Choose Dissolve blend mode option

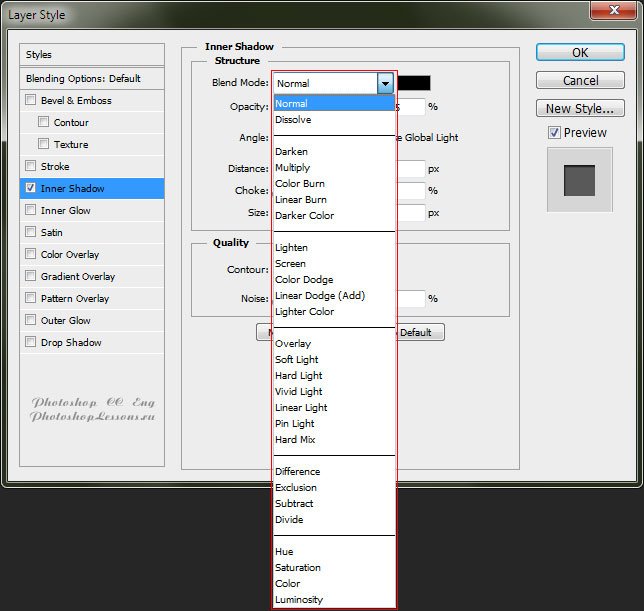coord(293,120)
